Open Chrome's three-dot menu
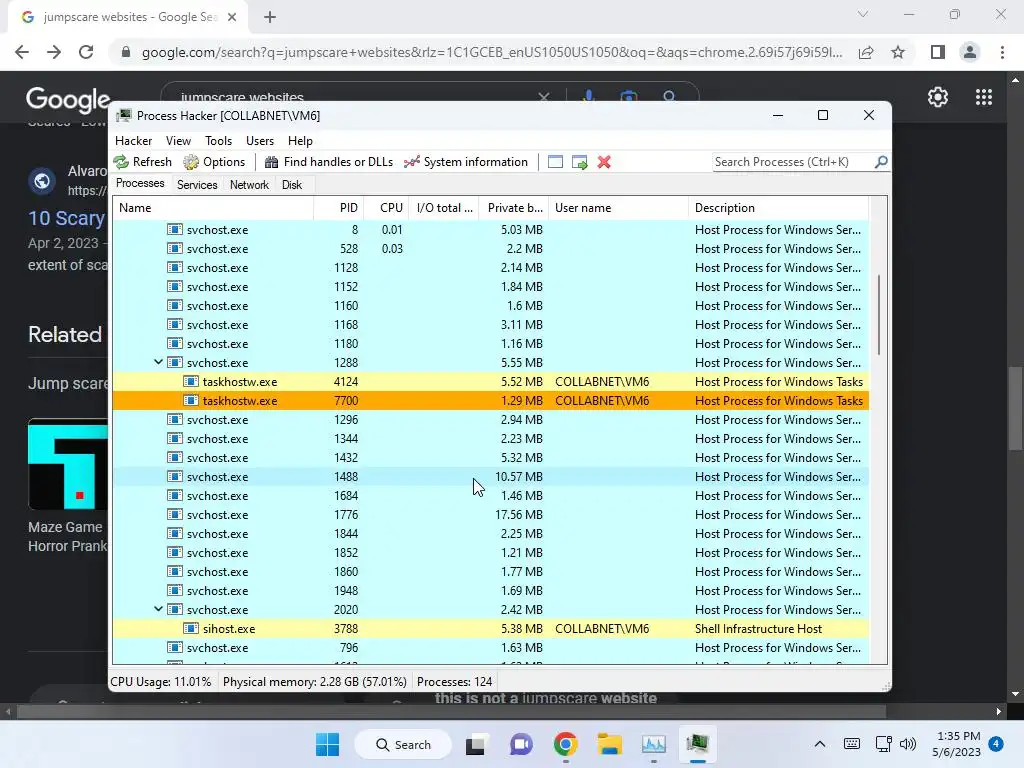 click(x=1002, y=52)
